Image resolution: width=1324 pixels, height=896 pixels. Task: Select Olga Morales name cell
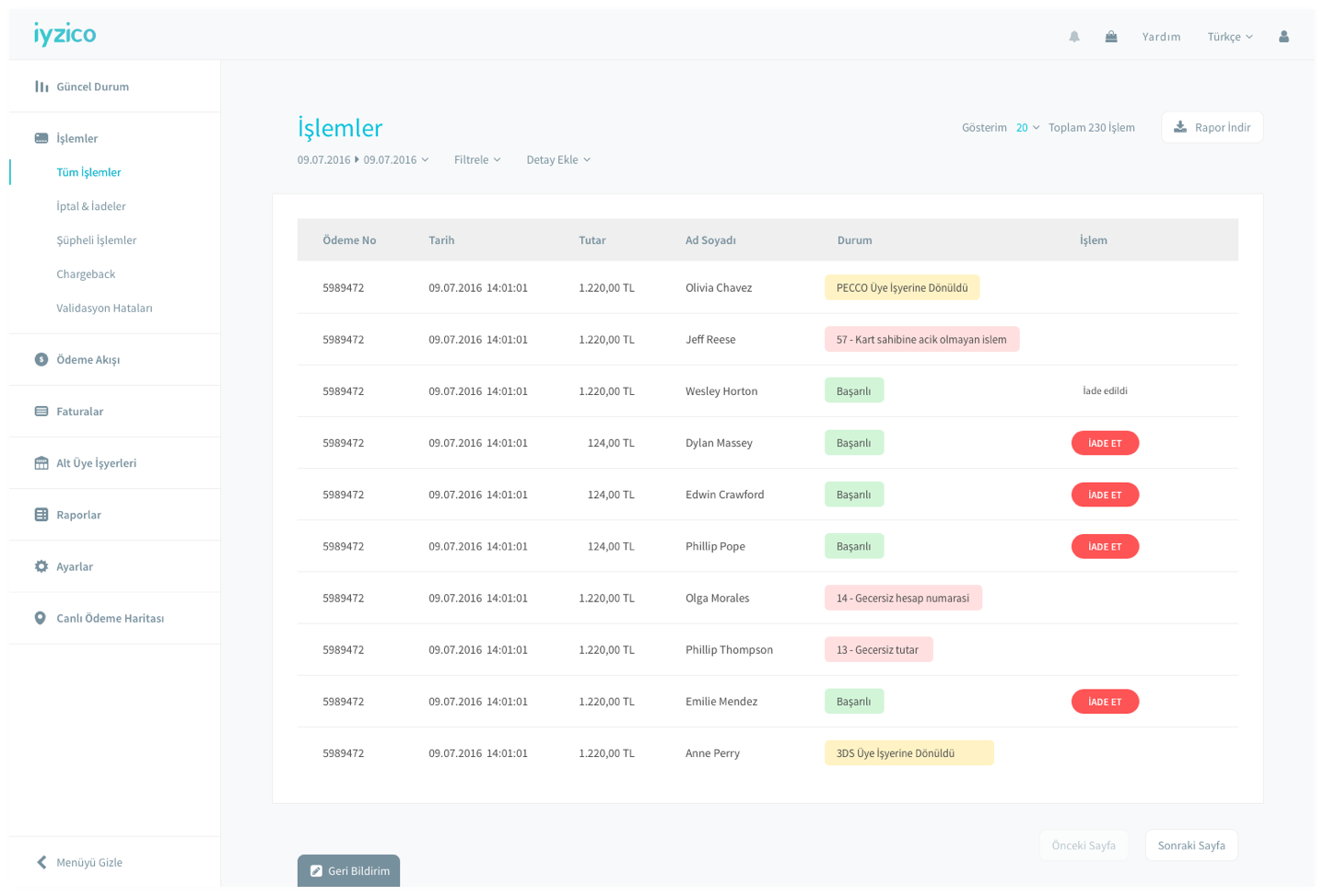pos(717,599)
